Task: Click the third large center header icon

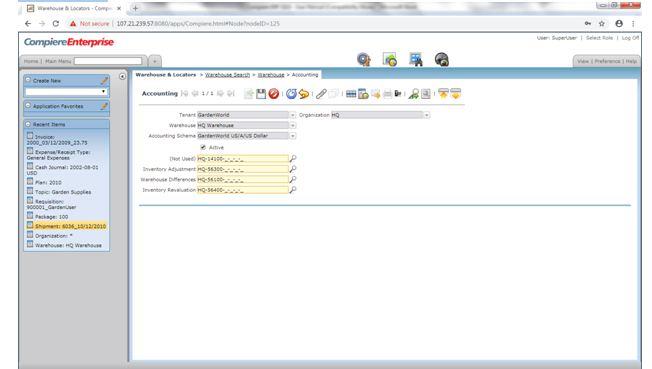Action: point(416,59)
